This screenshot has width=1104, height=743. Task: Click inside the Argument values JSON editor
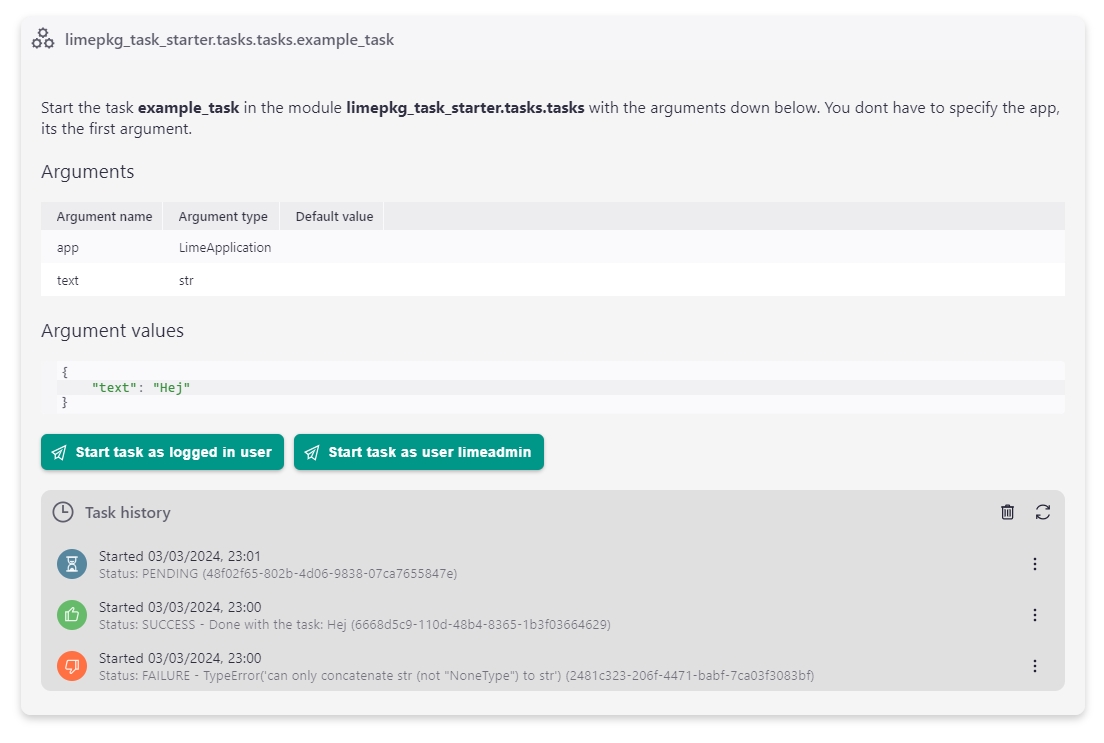[x=560, y=387]
